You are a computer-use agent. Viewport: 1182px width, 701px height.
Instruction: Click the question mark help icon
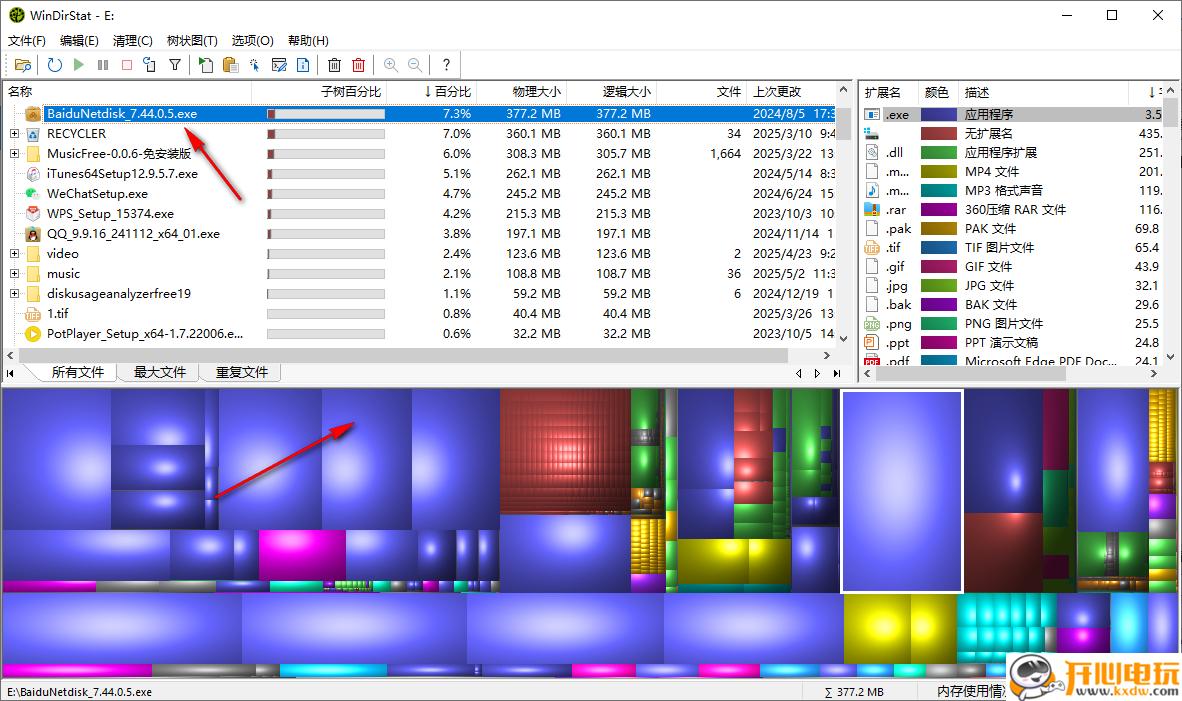[446, 65]
